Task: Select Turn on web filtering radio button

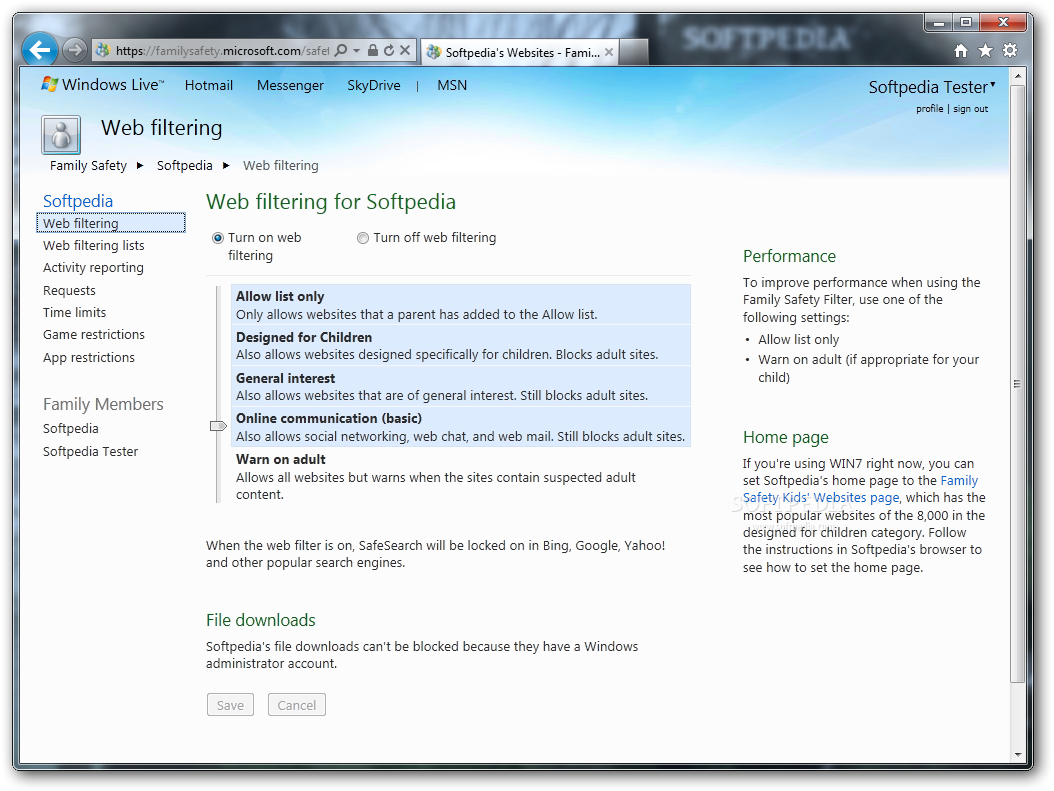Action: 218,238
